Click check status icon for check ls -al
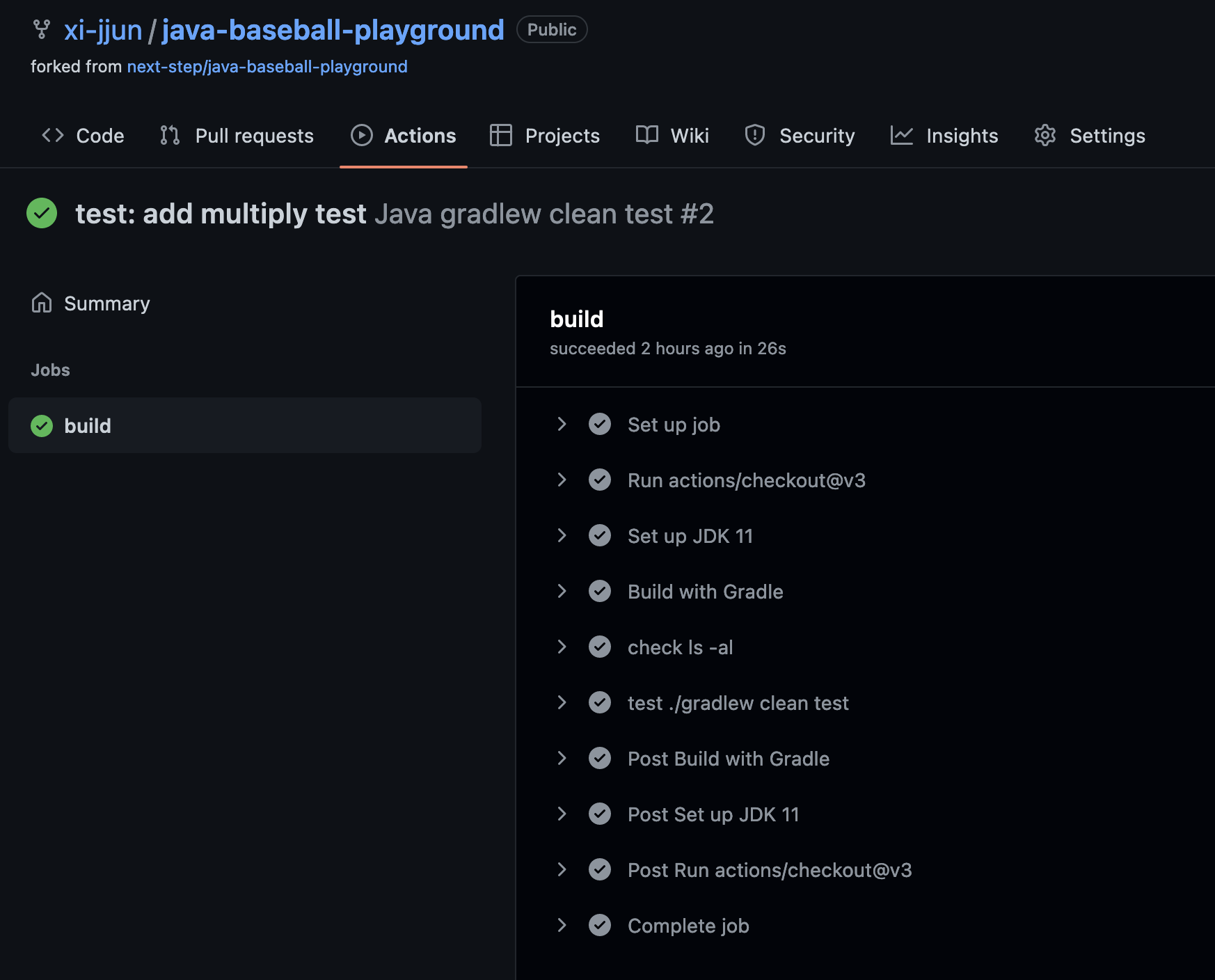 click(x=600, y=647)
